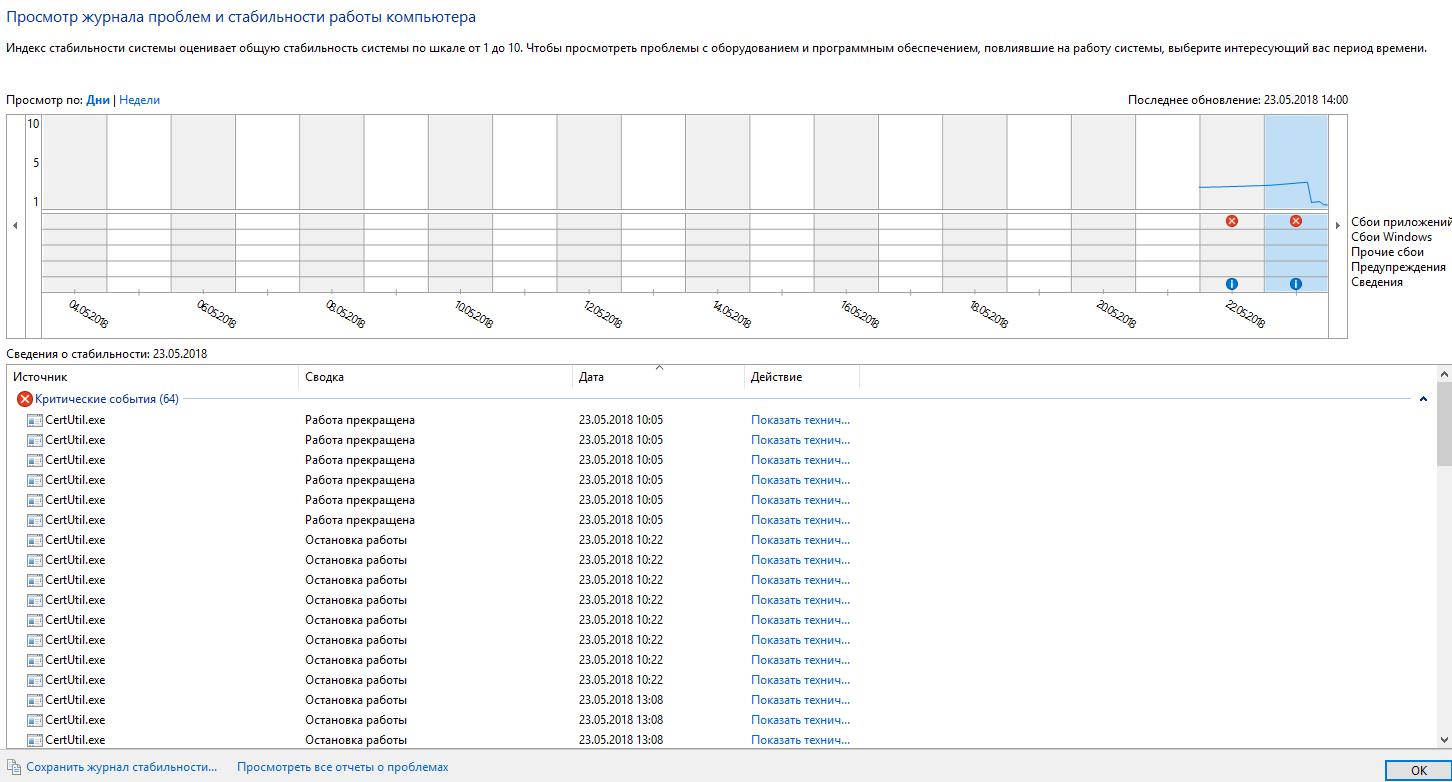This screenshot has height=782, width=1452.
Task: Click the Сведения row label beside the chart
Action: (x=1377, y=282)
